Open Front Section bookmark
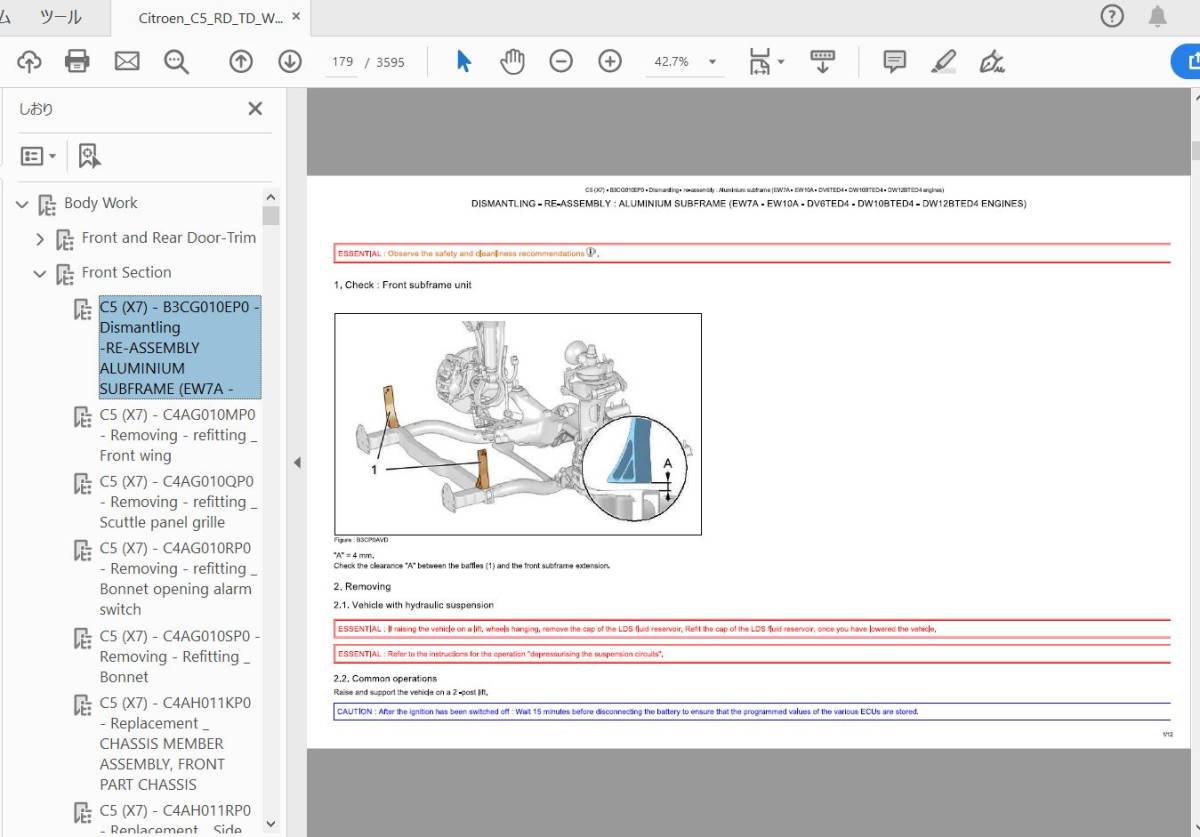Viewport: 1200px width, 837px height. tap(126, 272)
